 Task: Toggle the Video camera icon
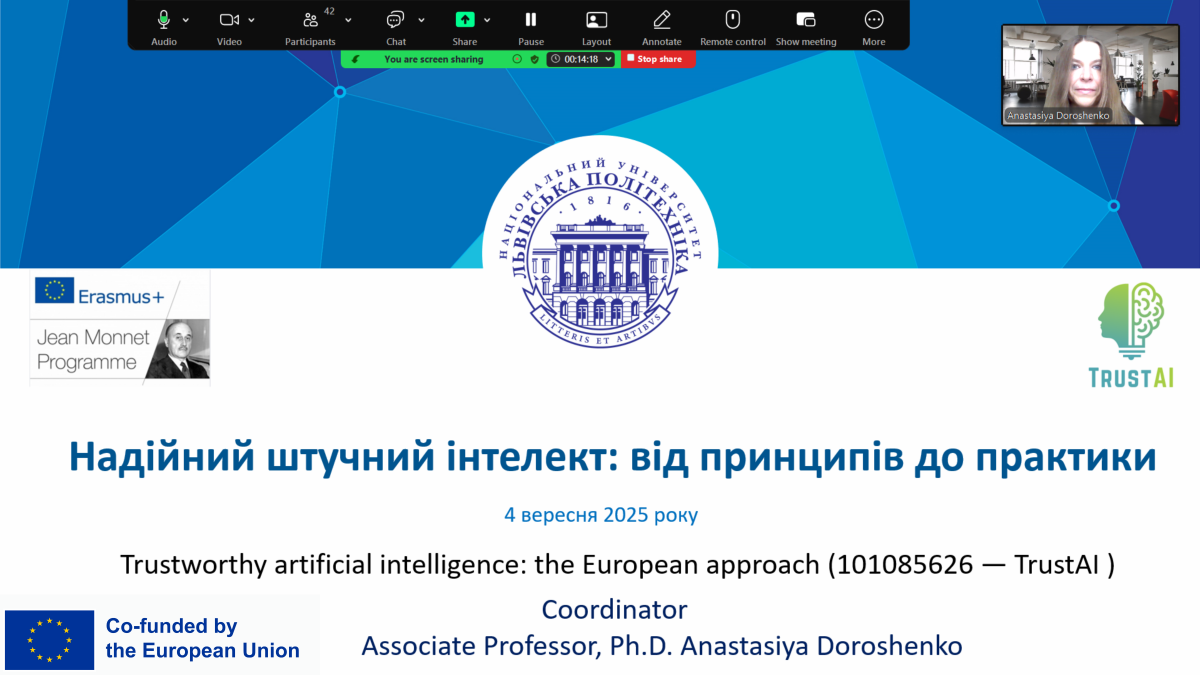pyautogui.click(x=229, y=19)
